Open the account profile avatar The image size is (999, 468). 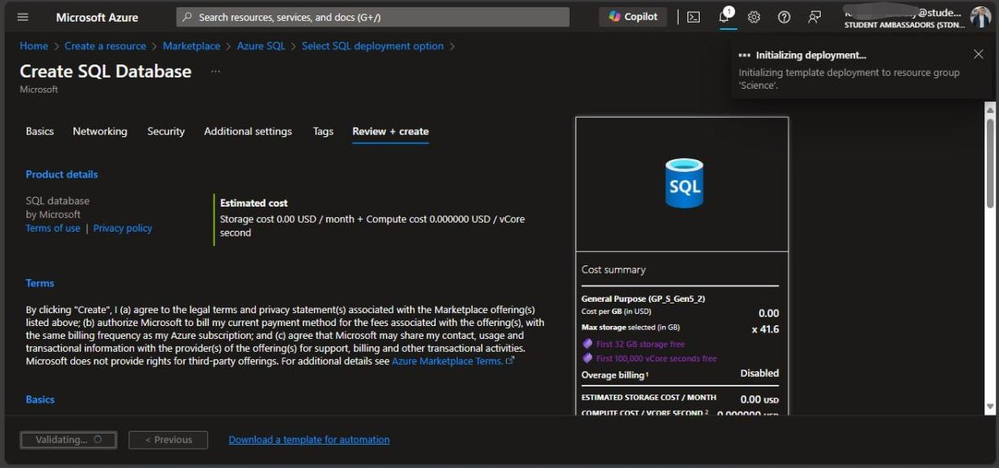pos(980,17)
